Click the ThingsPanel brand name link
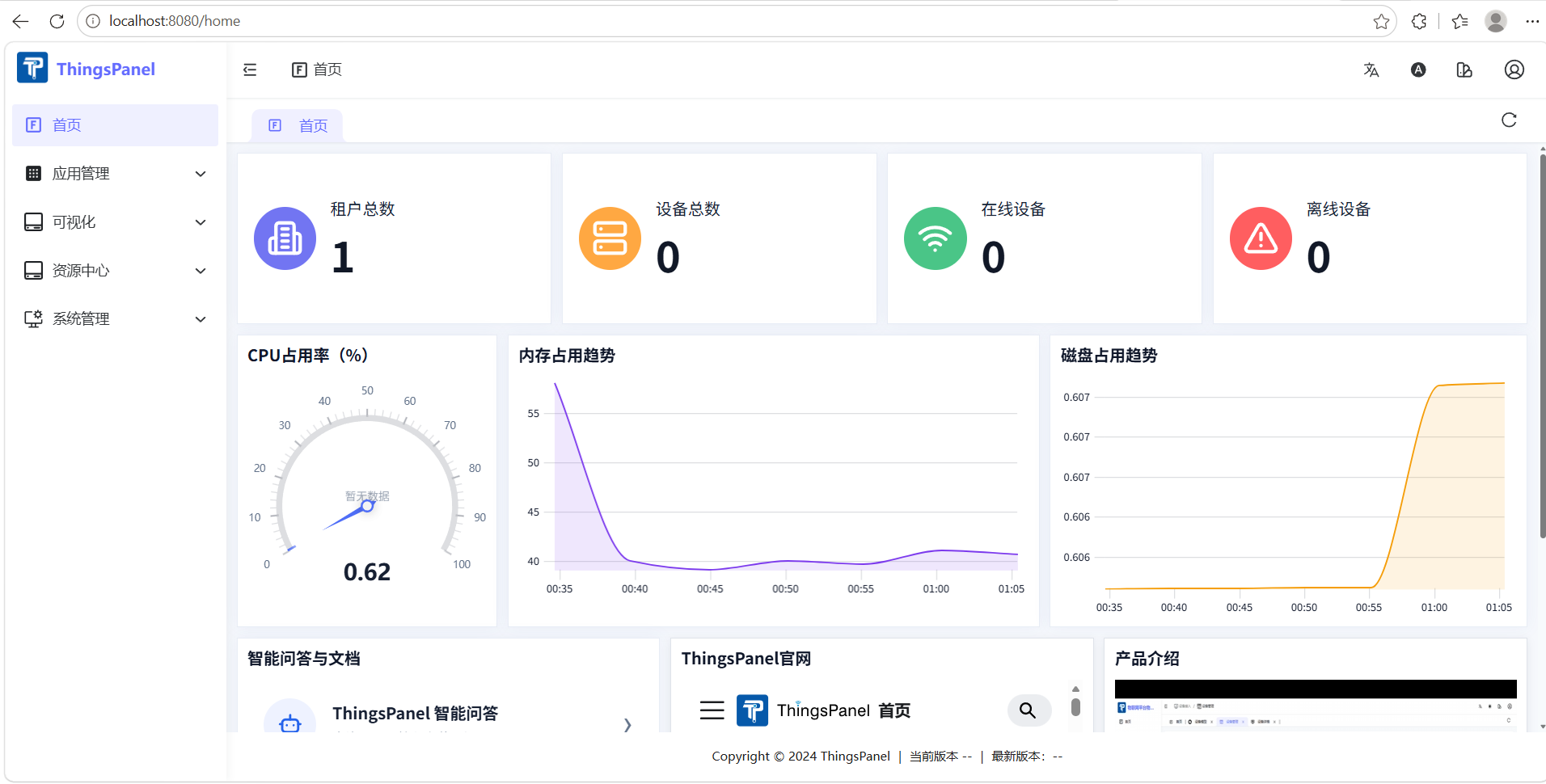Viewport: 1546px width, 784px height. pos(106,70)
